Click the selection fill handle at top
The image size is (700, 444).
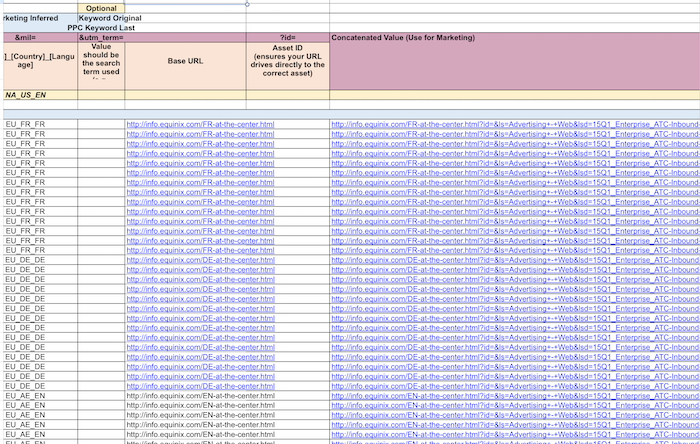coord(247,4)
